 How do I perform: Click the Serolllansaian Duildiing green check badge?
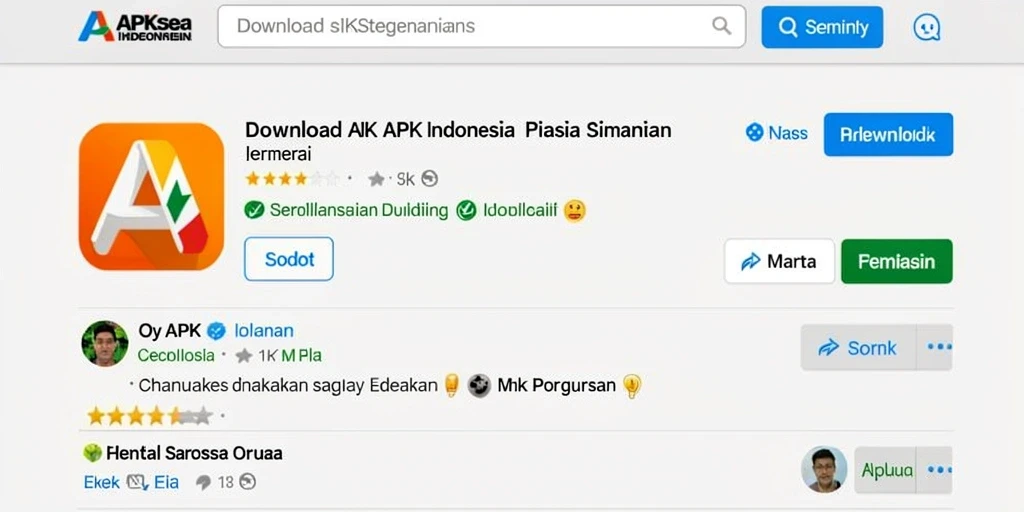[346, 210]
